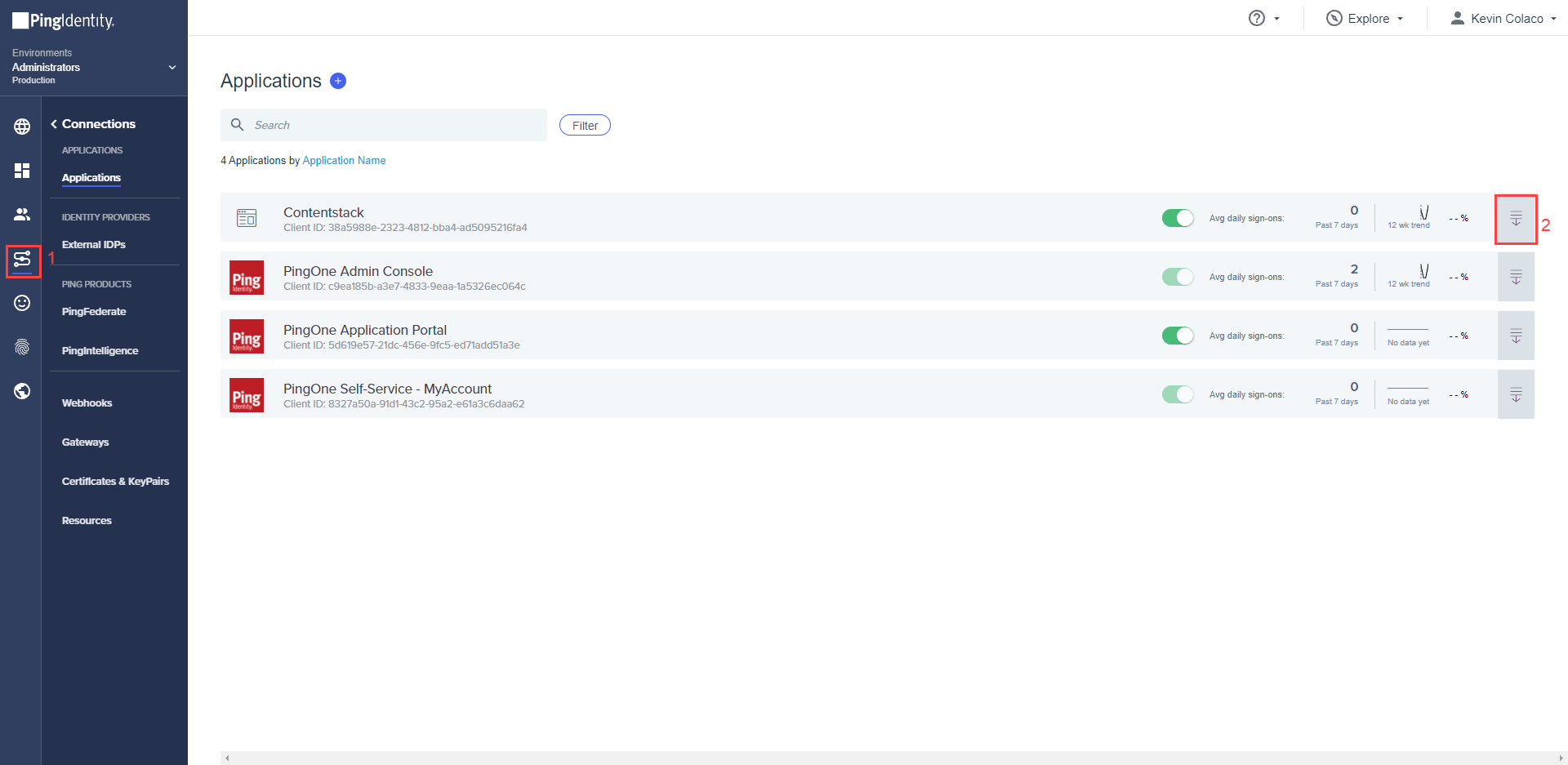Screen dimensions: 1568x765
Task: Toggle the PingOne Self-Service MyAccount switch
Action: tap(1178, 394)
